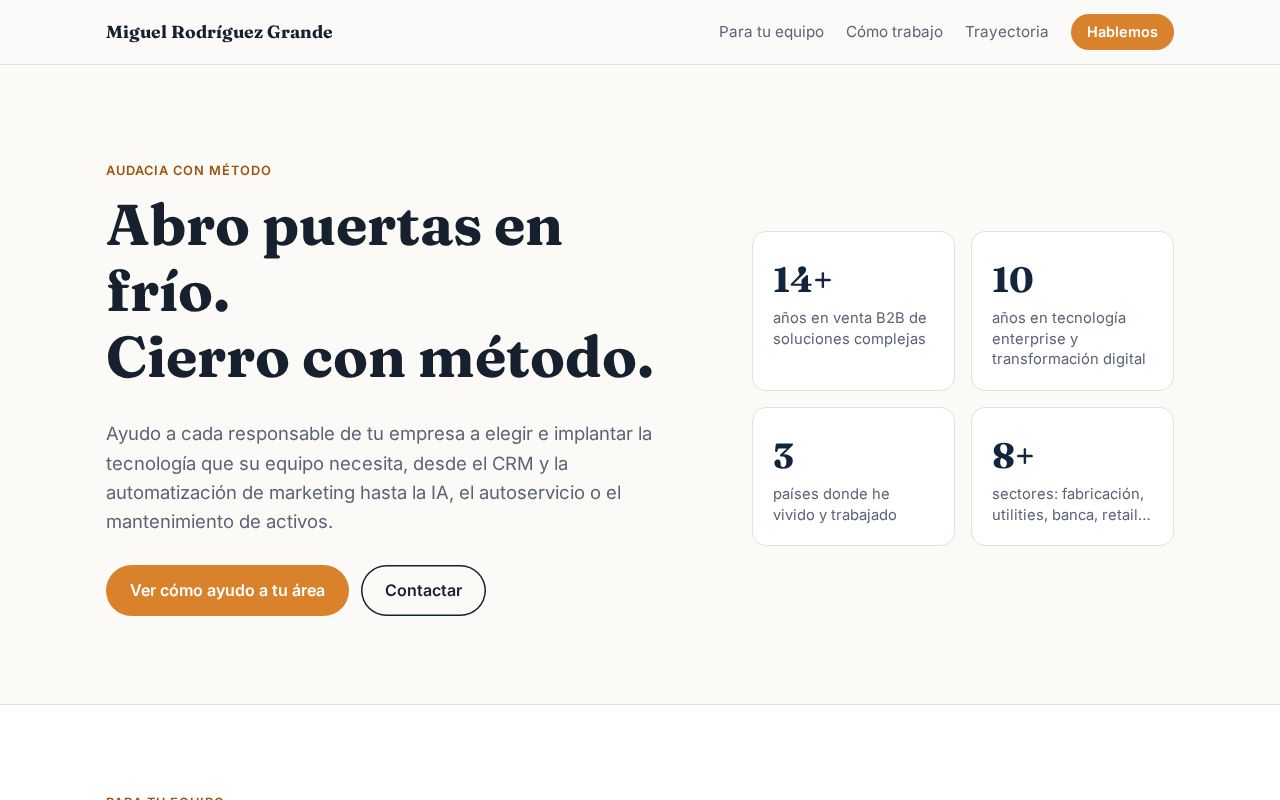Image resolution: width=1280 pixels, height=800 pixels.
Task: Click text sectores: fabricación, utilities, banca
Action: tap(1071, 504)
